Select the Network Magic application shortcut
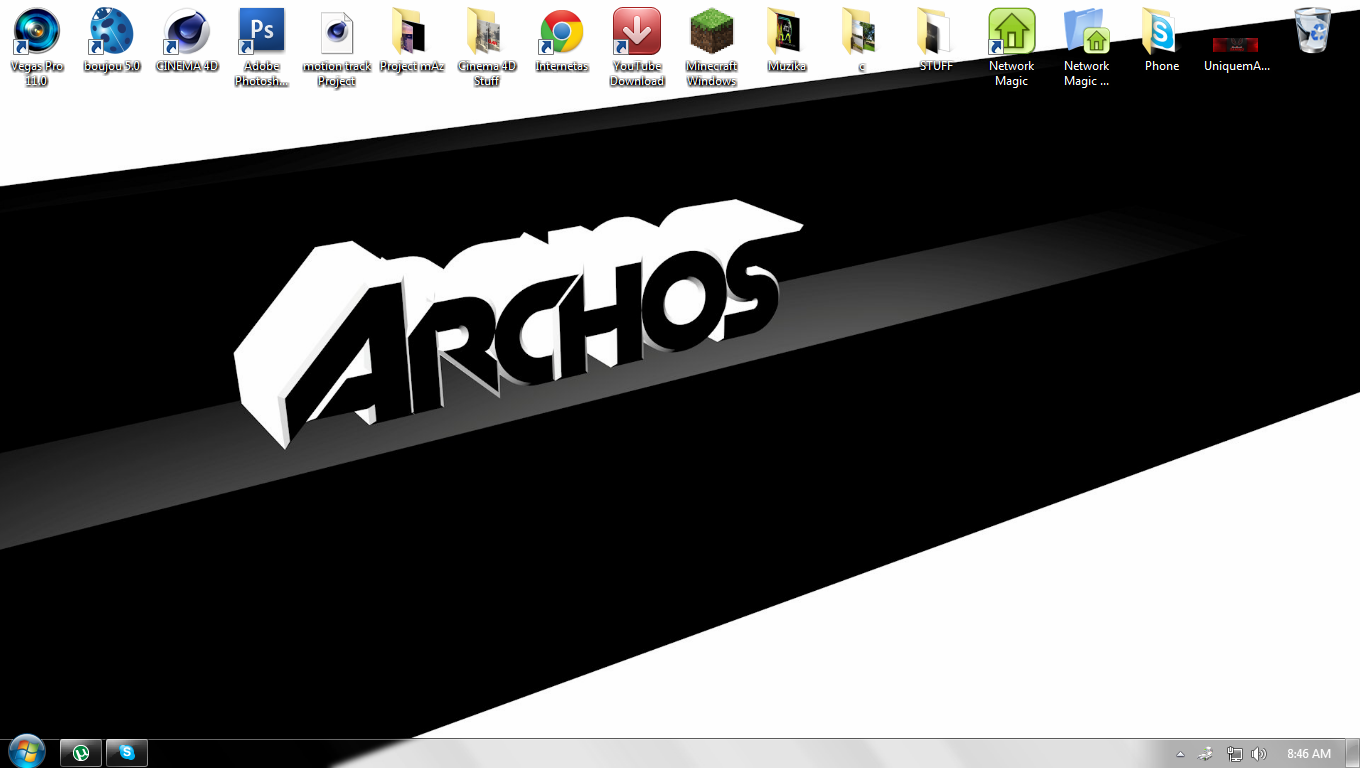Screen dimensions: 1360x768 point(1012,47)
